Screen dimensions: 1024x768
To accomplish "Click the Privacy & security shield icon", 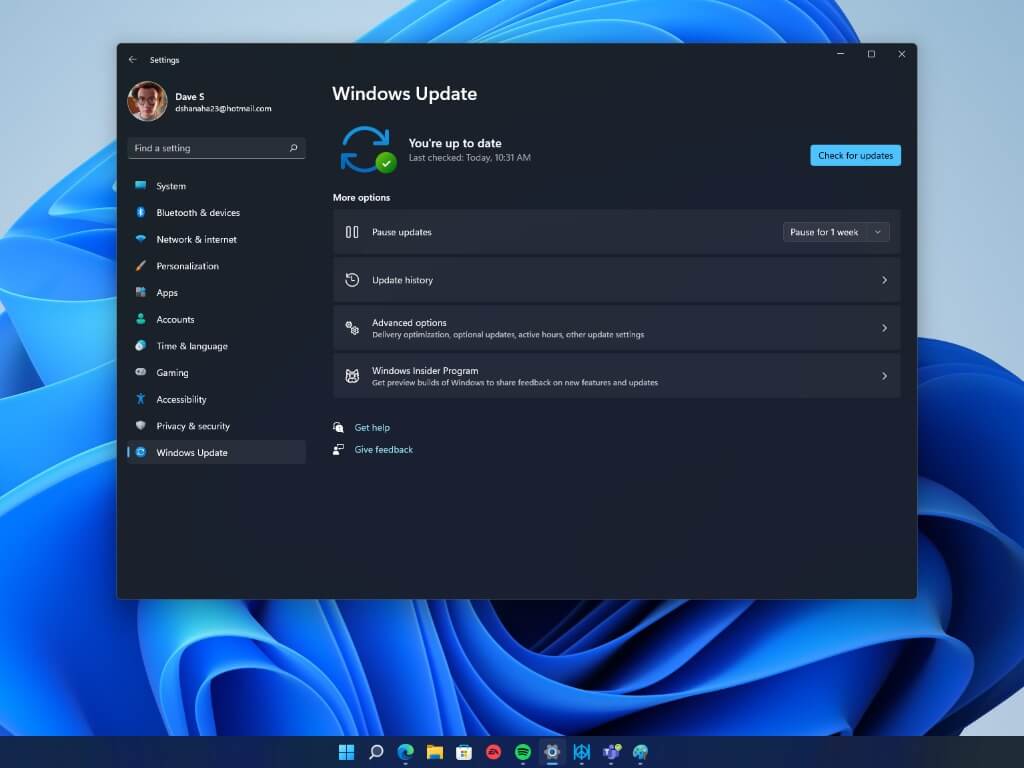I will coord(140,425).
